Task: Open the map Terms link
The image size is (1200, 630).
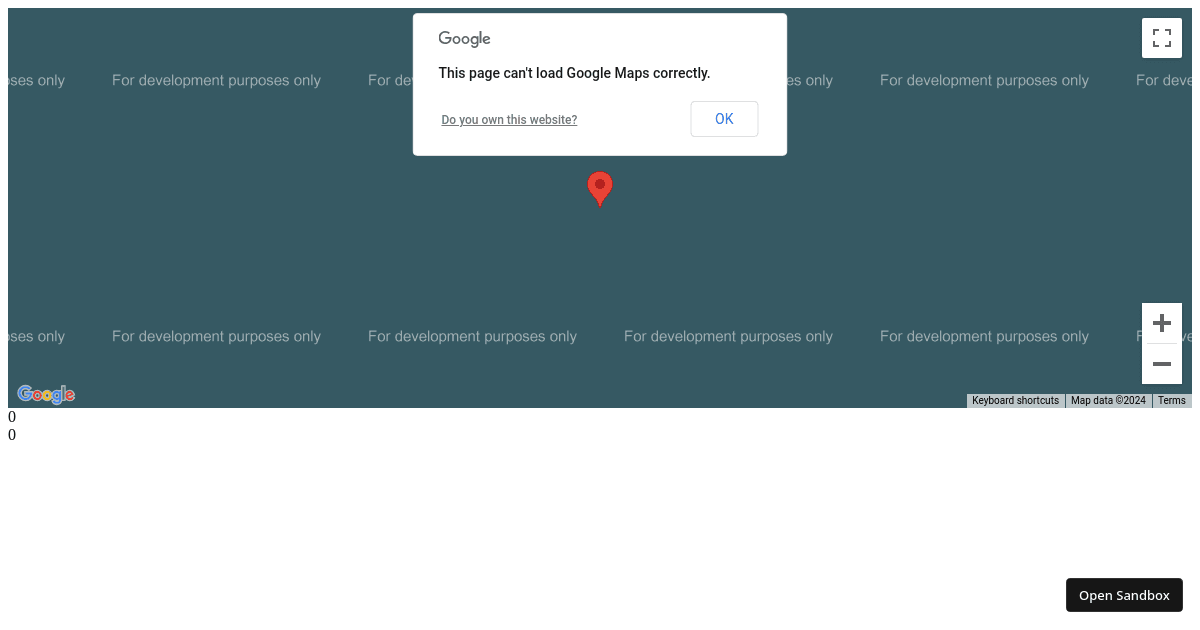Action: pyautogui.click(x=1172, y=401)
